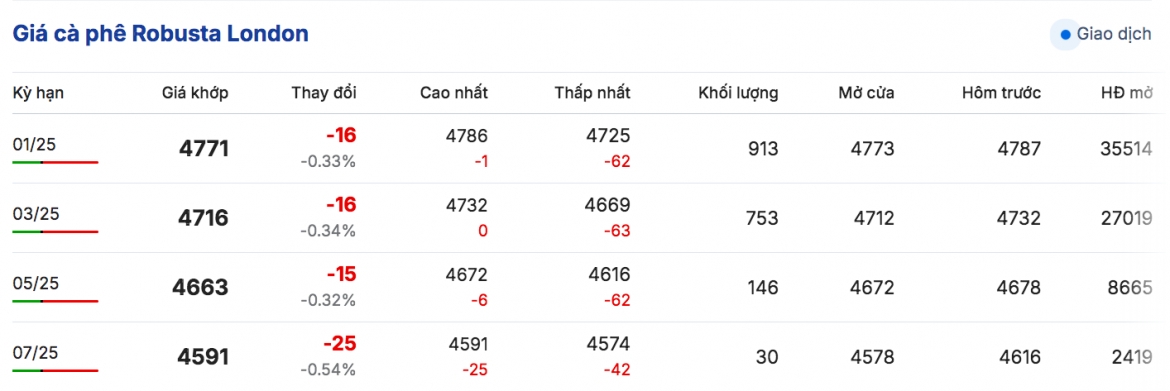Select the 07/25 contract term
This screenshot has width=1170, height=391.
[x=36, y=352]
